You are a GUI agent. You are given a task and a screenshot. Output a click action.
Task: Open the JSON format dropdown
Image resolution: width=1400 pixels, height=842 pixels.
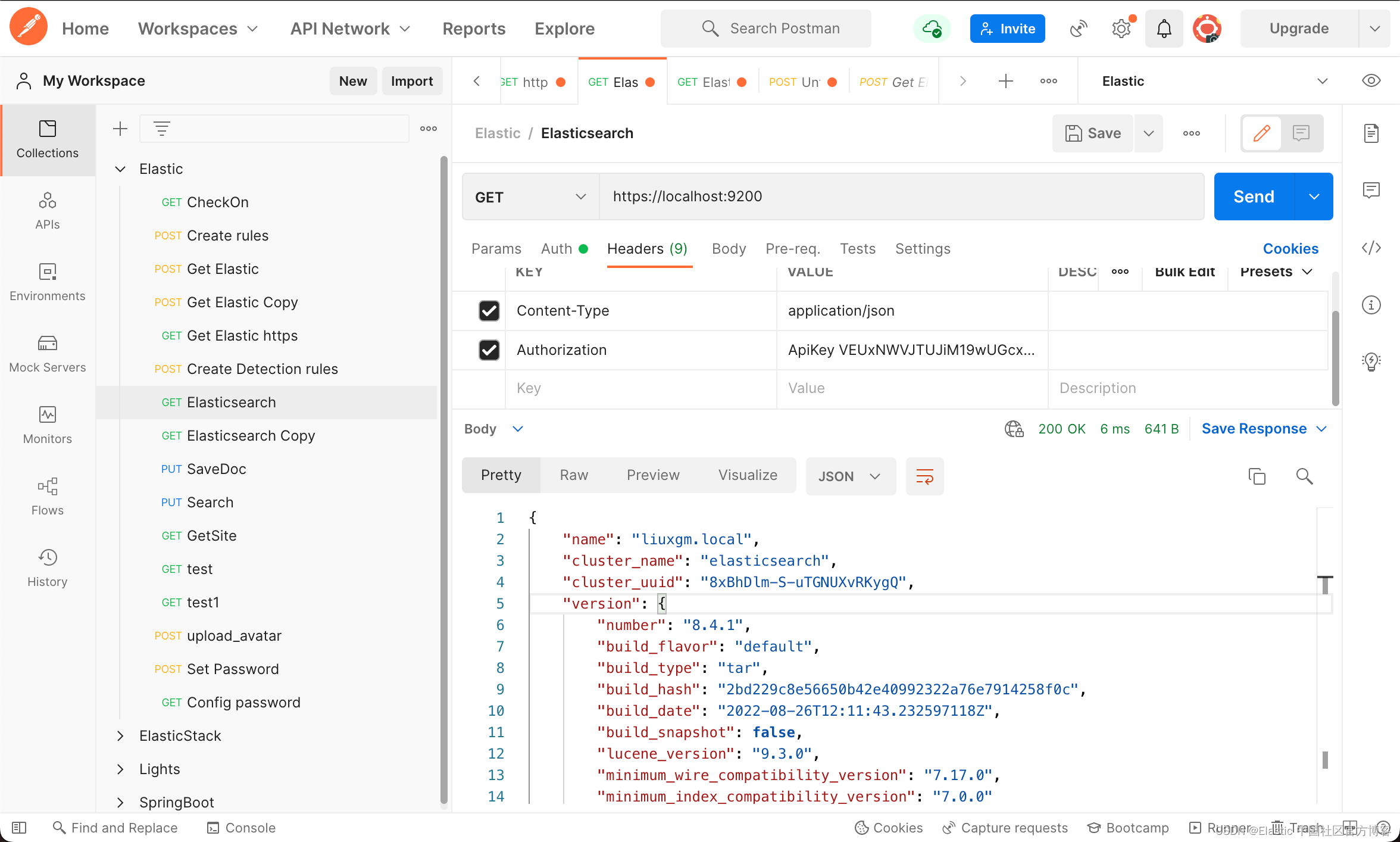(x=850, y=476)
